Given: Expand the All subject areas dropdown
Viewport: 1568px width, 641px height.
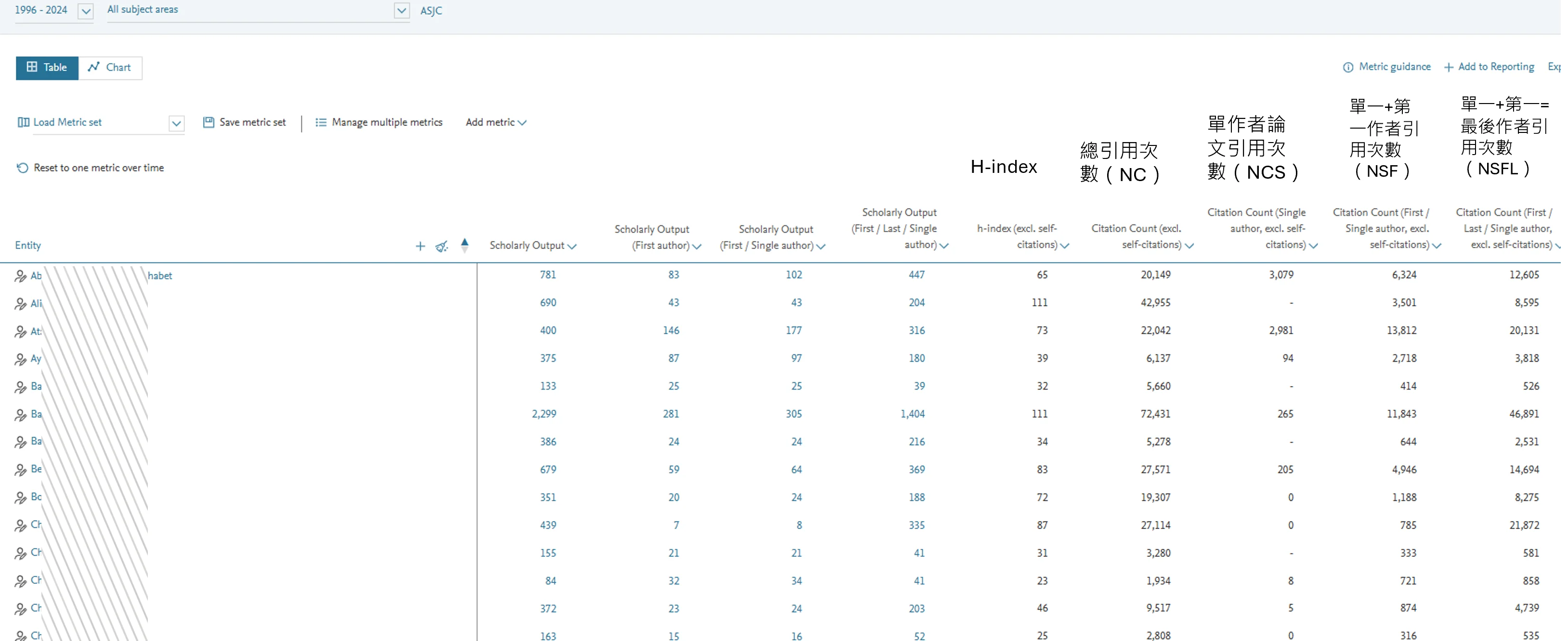Looking at the screenshot, I should [x=401, y=11].
